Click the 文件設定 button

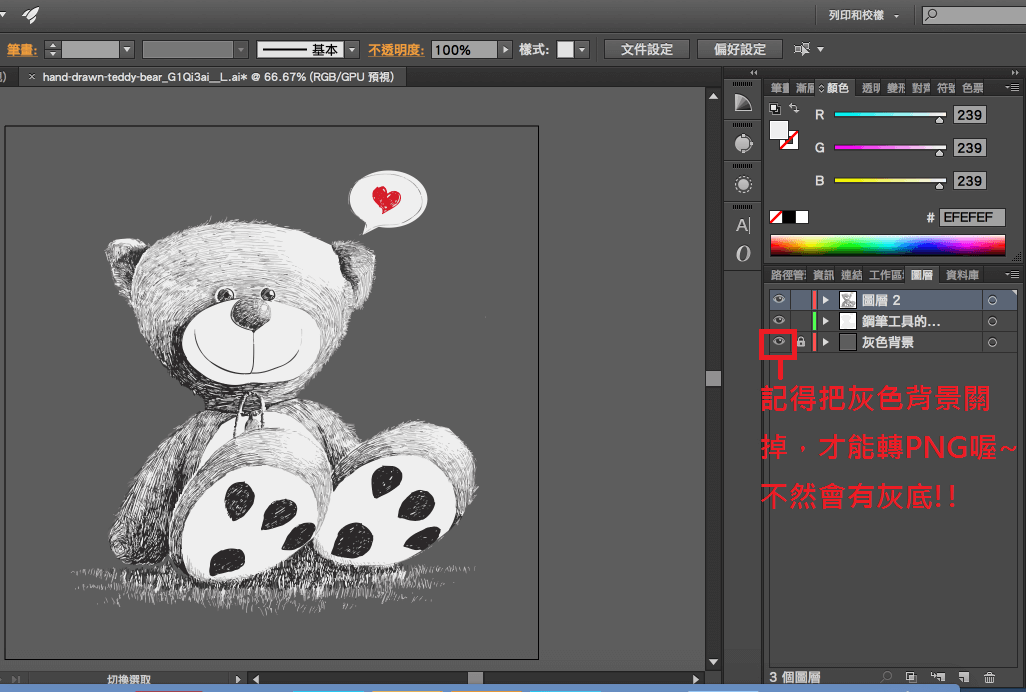(647, 49)
